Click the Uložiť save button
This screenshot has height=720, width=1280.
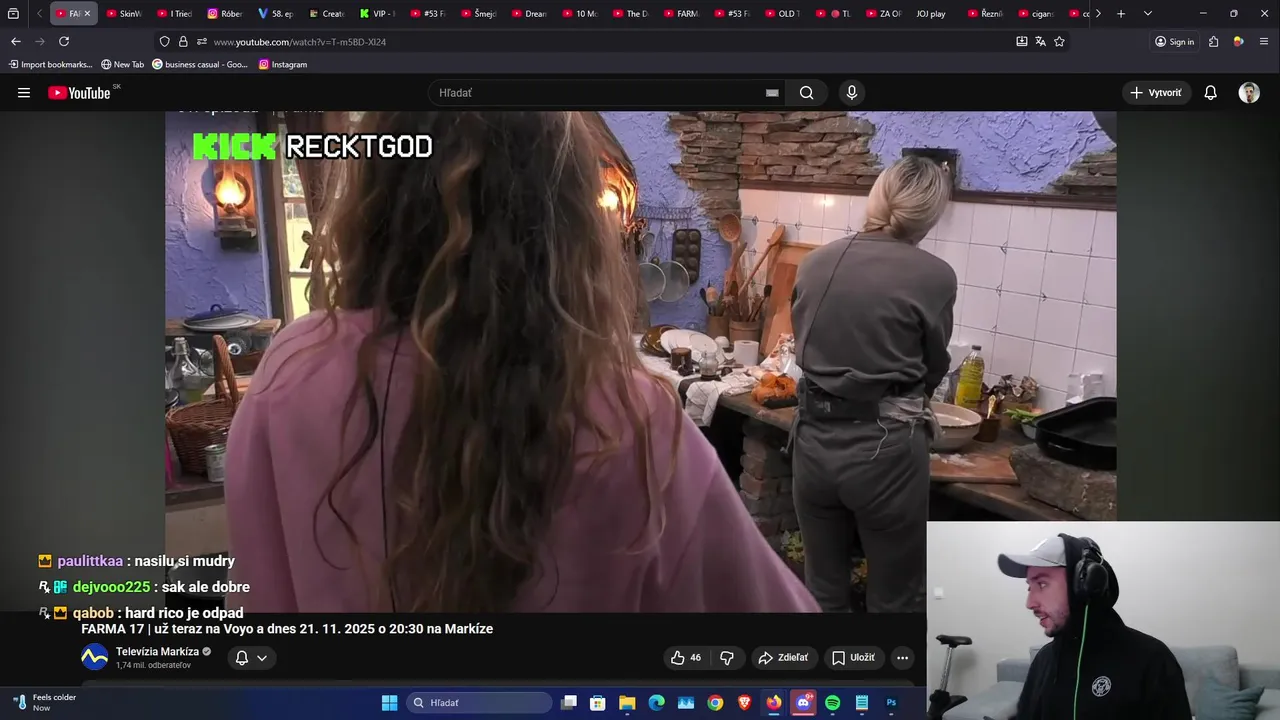coord(853,657)
